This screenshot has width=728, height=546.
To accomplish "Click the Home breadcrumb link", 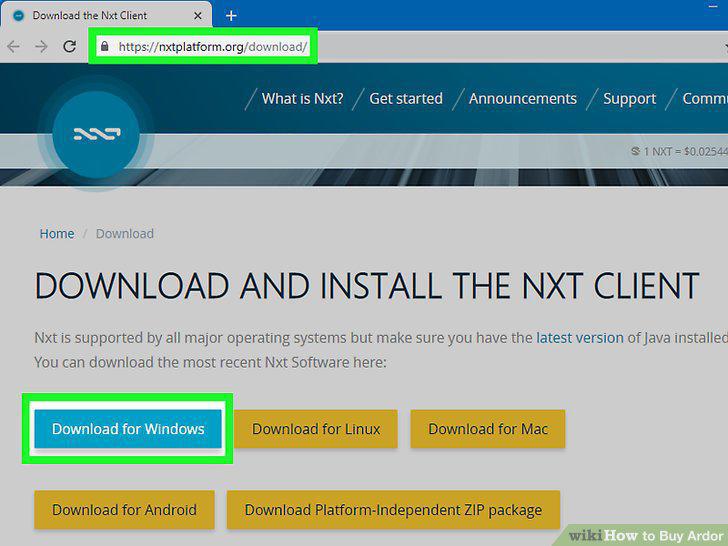I will coord(57,234).
